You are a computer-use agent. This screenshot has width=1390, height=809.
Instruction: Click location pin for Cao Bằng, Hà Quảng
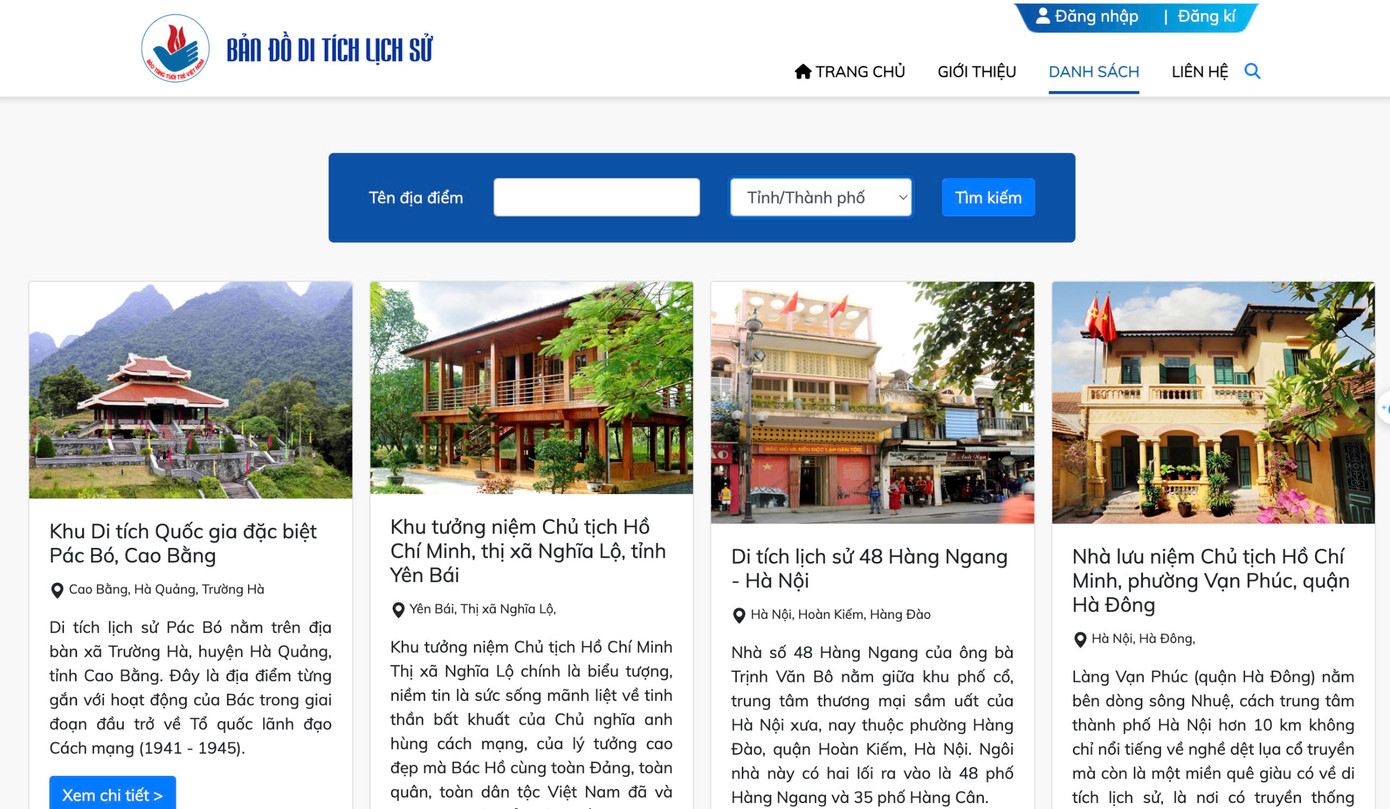pos(57,591)
